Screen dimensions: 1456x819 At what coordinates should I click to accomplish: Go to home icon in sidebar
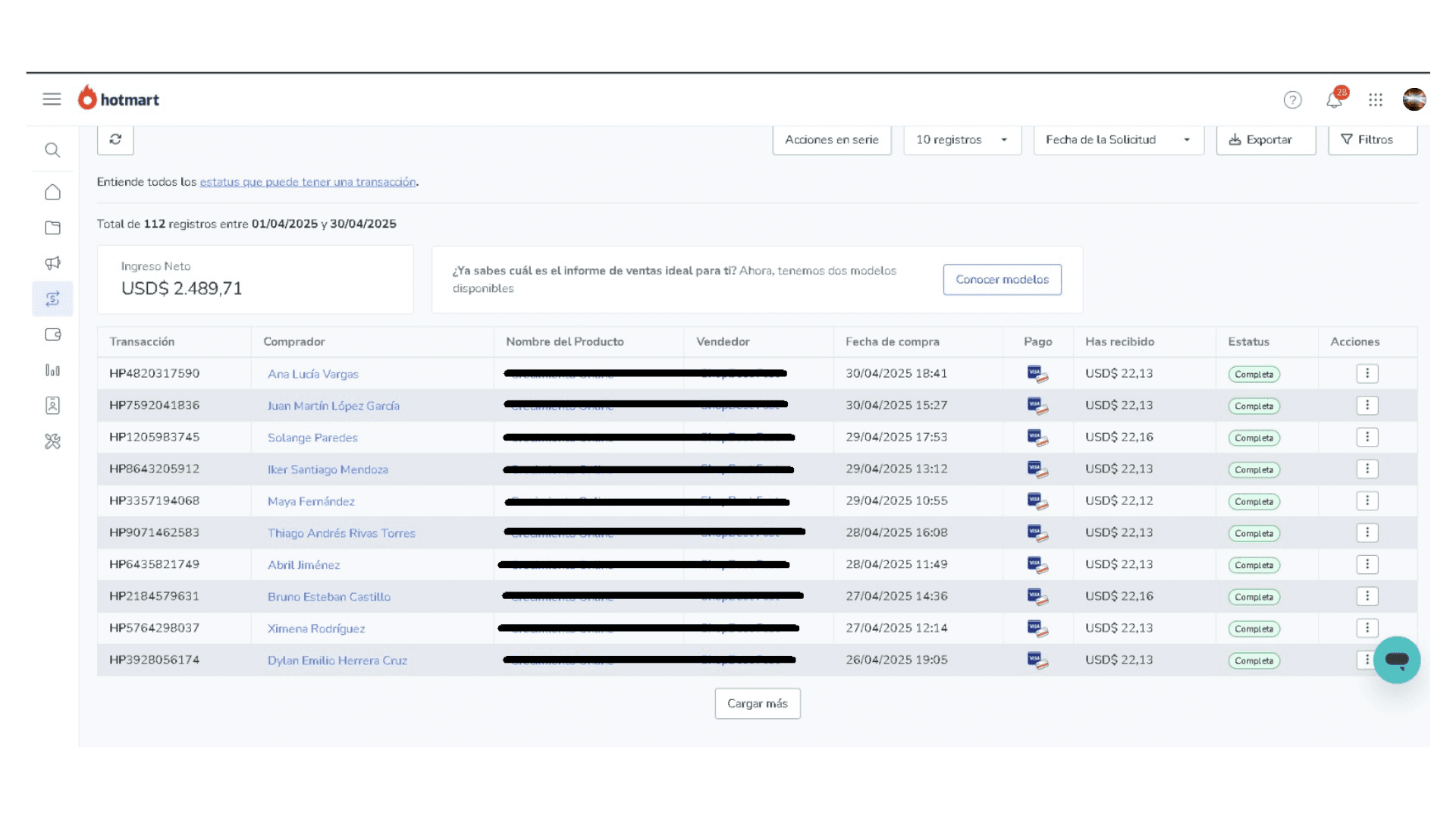(x=52, y=193)
